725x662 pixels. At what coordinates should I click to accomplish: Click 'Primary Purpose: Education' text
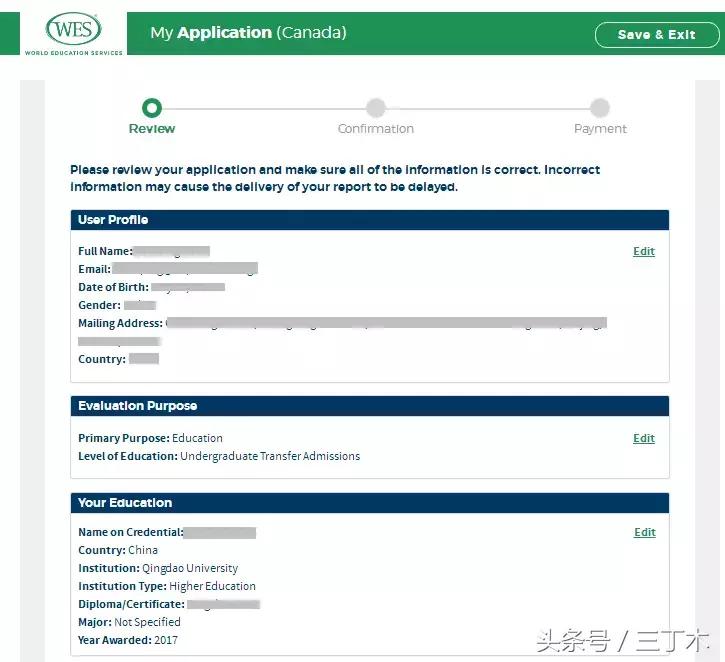[x=150, y=438]
